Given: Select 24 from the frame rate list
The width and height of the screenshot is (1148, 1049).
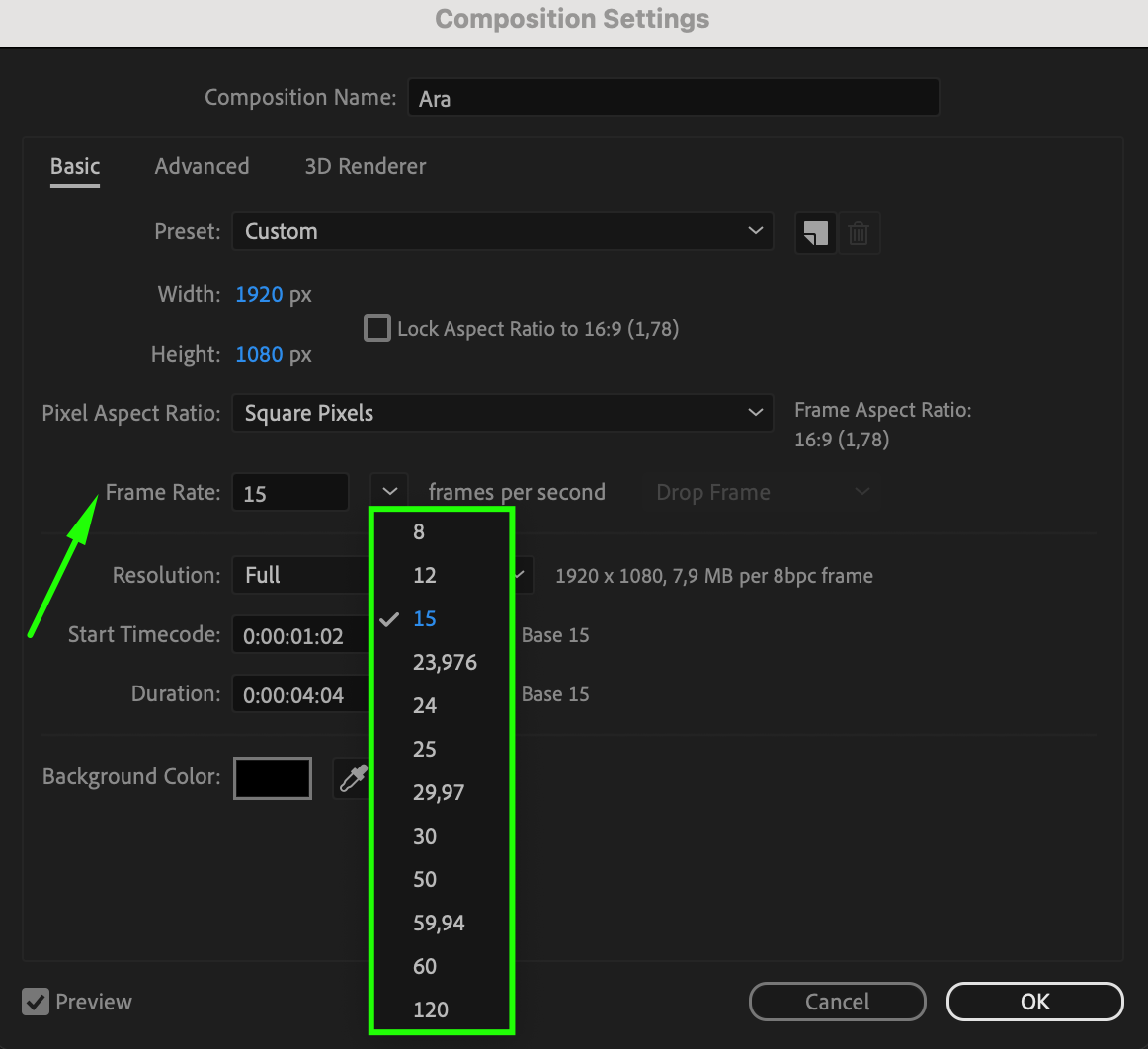Looking at the screenshot, I should point(425,705).
